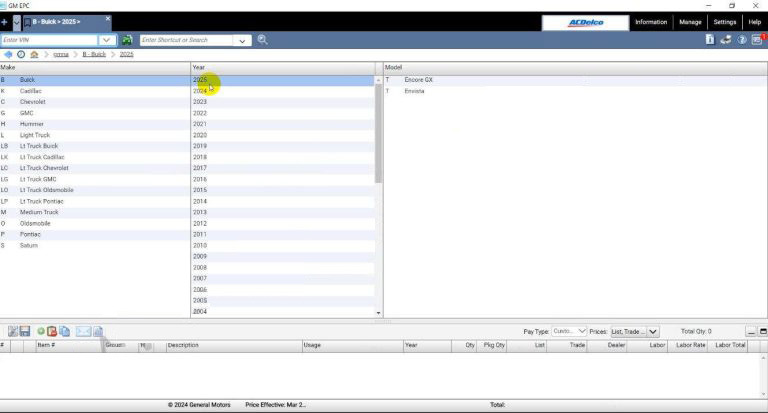Select Light Truck in the Make list
This screenshot has width=768, height=413.
(95, 135)
